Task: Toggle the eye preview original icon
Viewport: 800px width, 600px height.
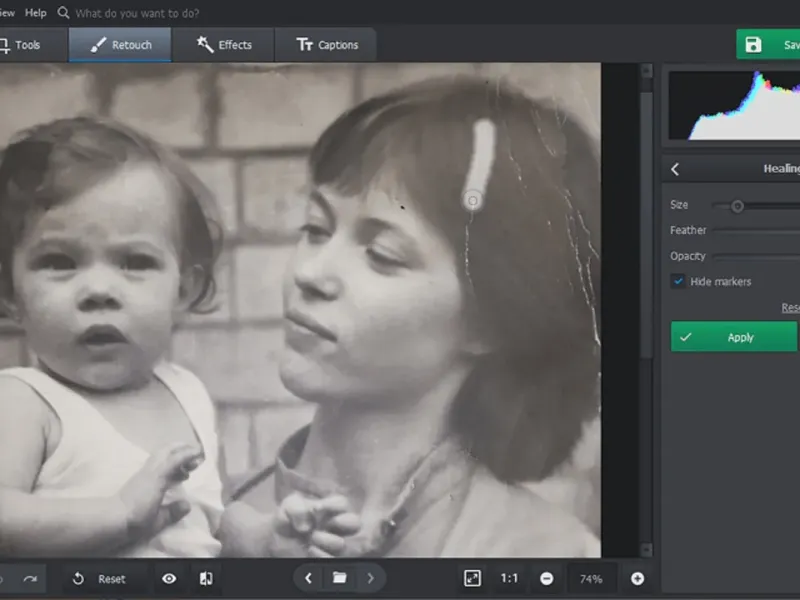Action: (169, 579)
